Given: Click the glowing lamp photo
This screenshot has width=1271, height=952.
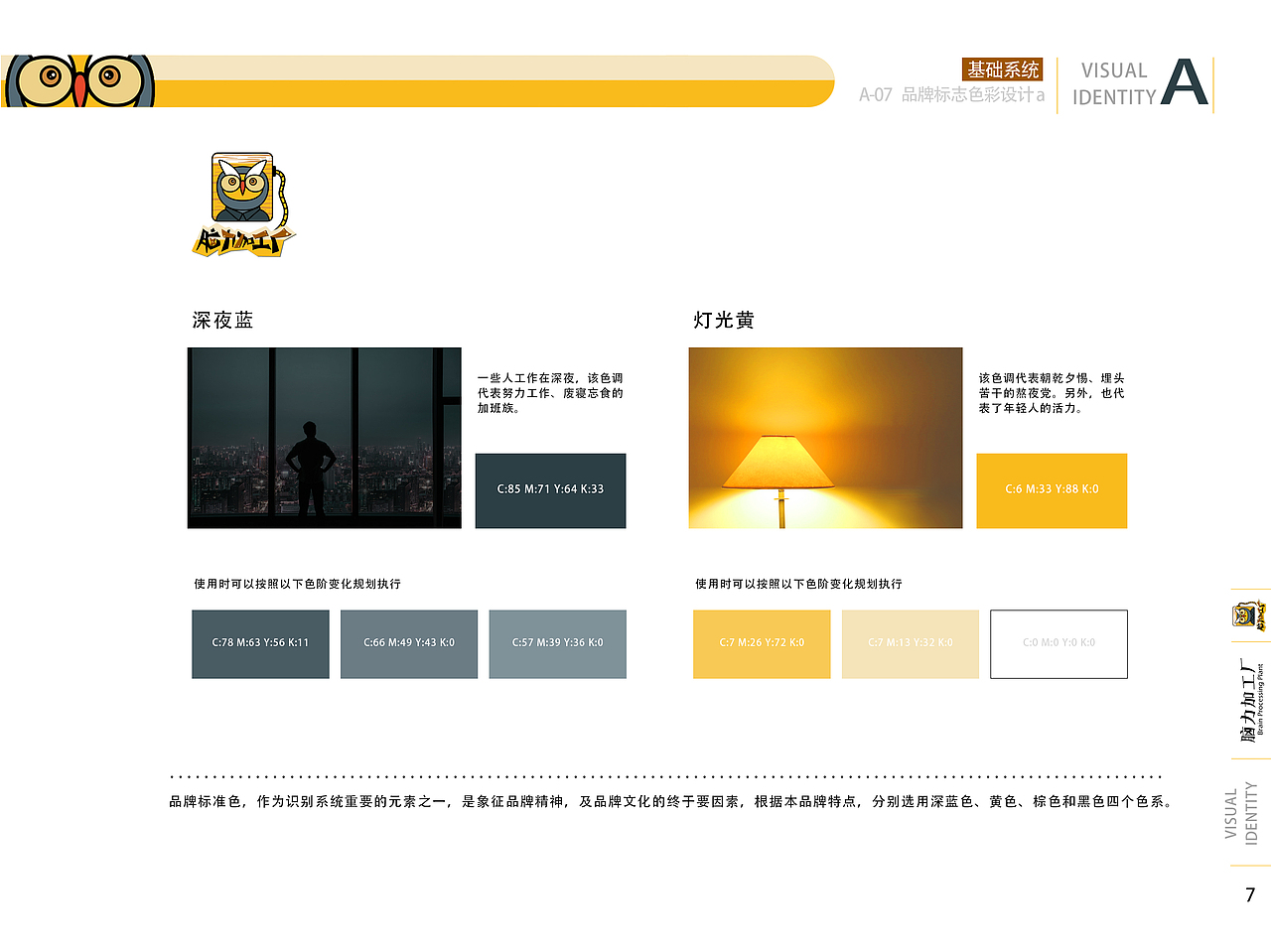Looking at the screenshot, I should (x=826, y=438).
